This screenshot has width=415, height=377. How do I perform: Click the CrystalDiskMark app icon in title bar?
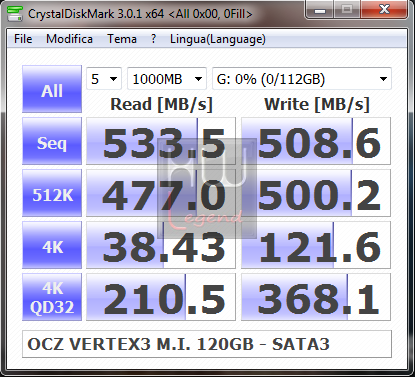click(x=14, y=13)
